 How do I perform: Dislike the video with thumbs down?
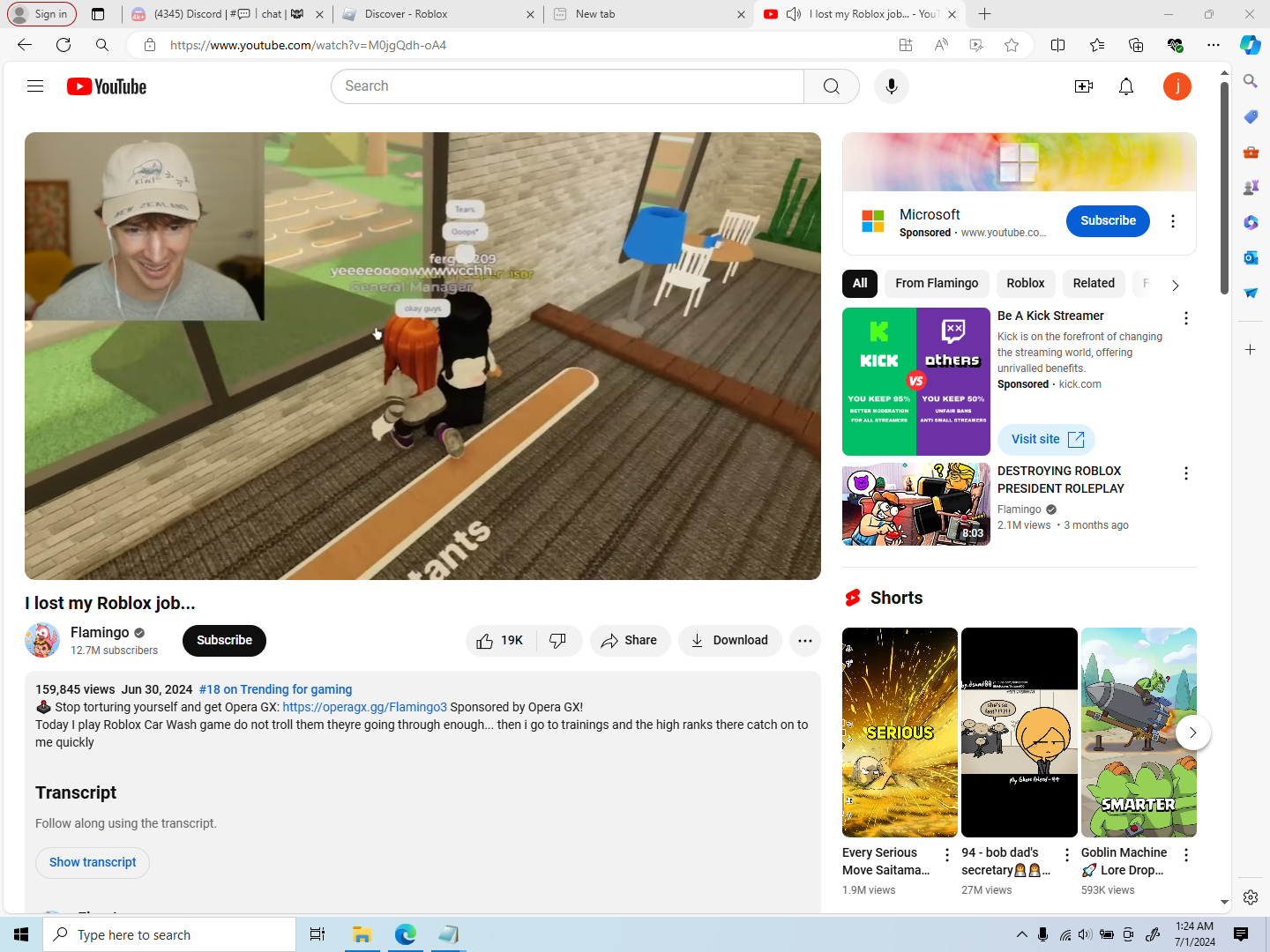558,641
